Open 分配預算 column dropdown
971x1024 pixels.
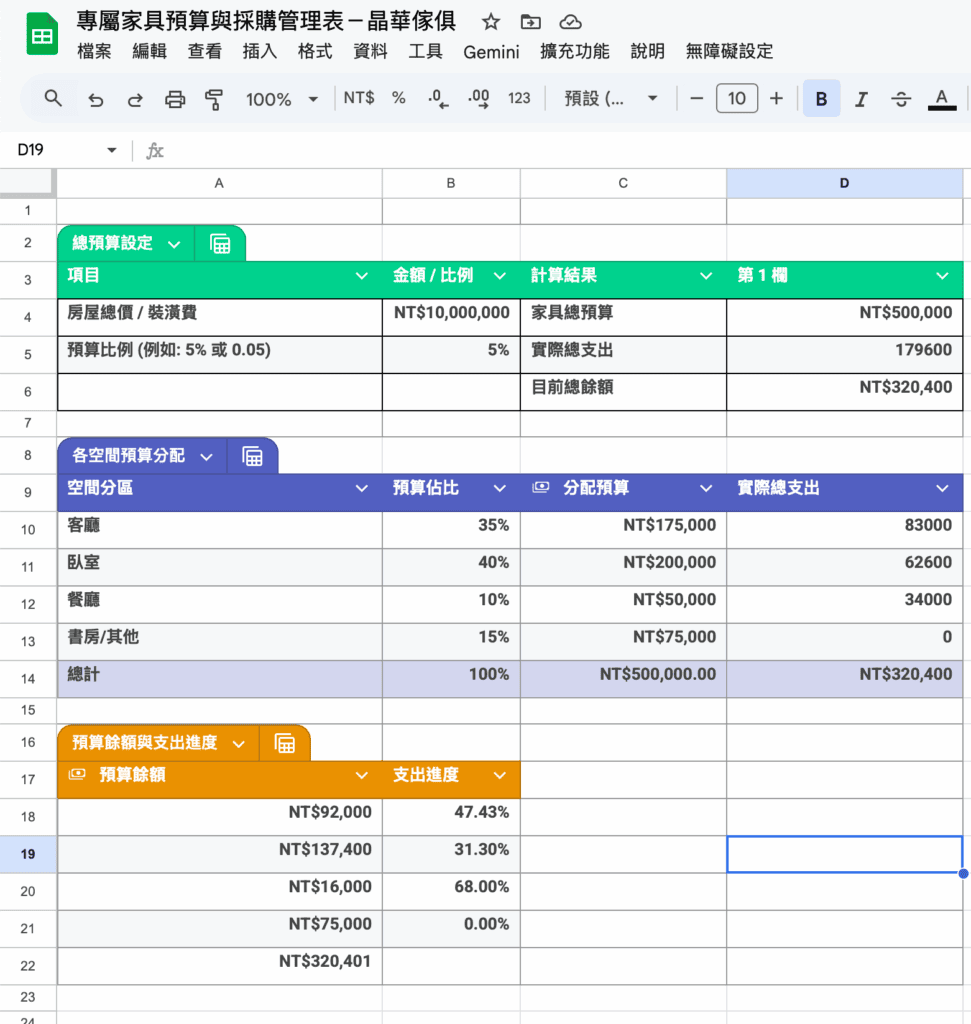coord(706,488)
